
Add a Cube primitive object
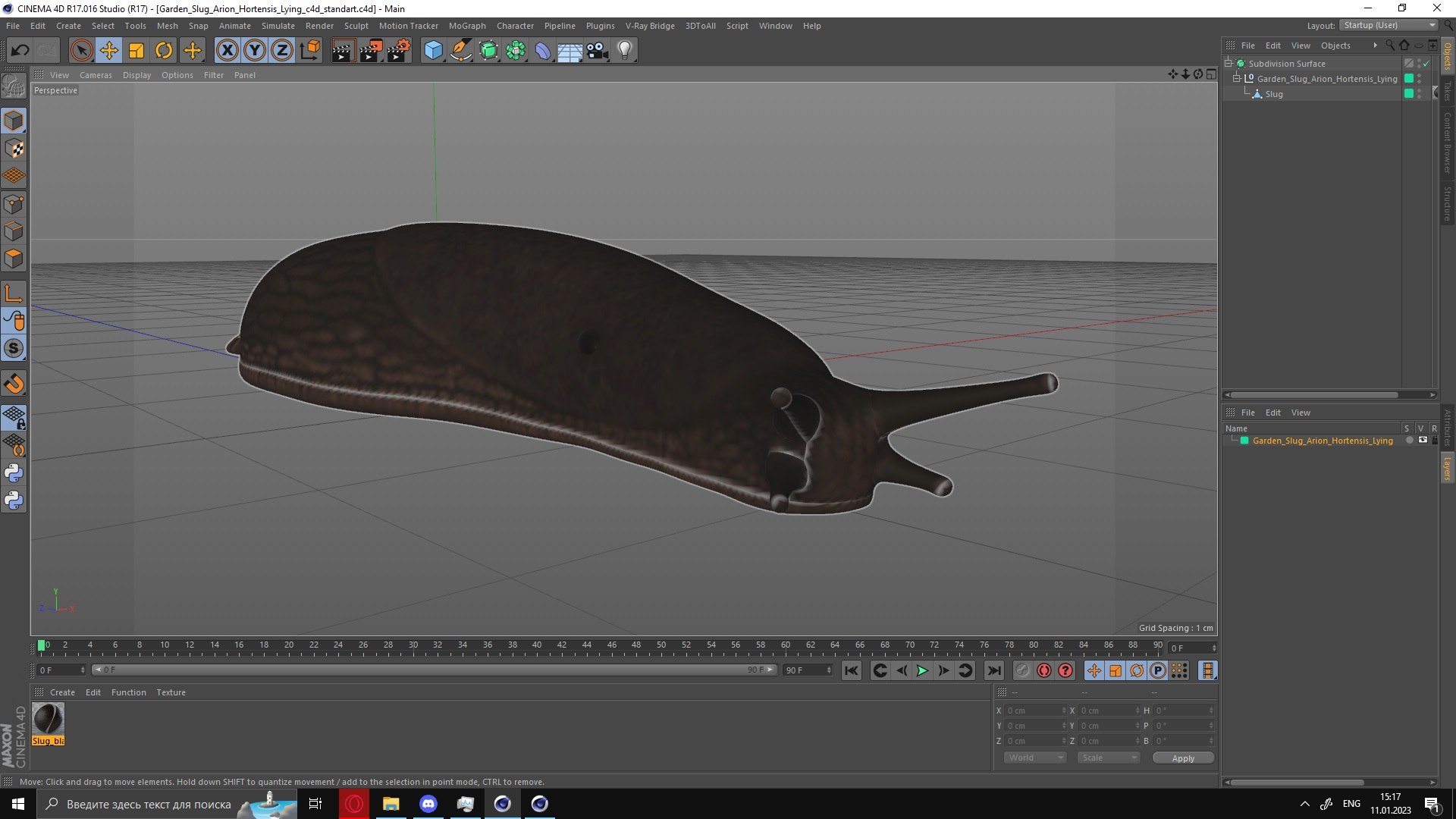point(433,51)
